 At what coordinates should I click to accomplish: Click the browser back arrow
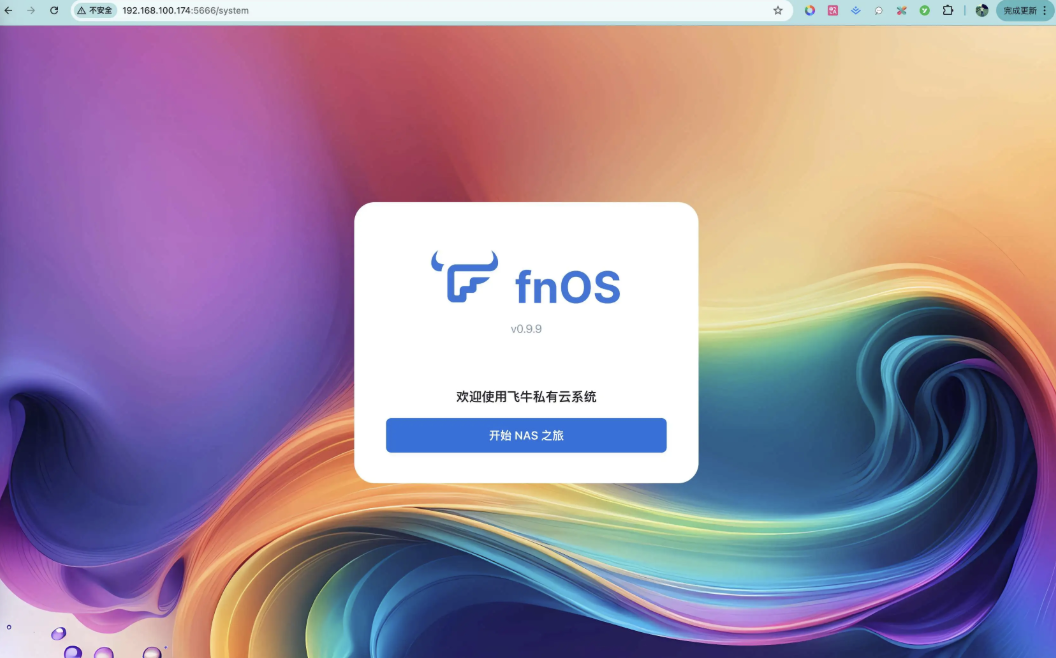click(x=9, y=10)
